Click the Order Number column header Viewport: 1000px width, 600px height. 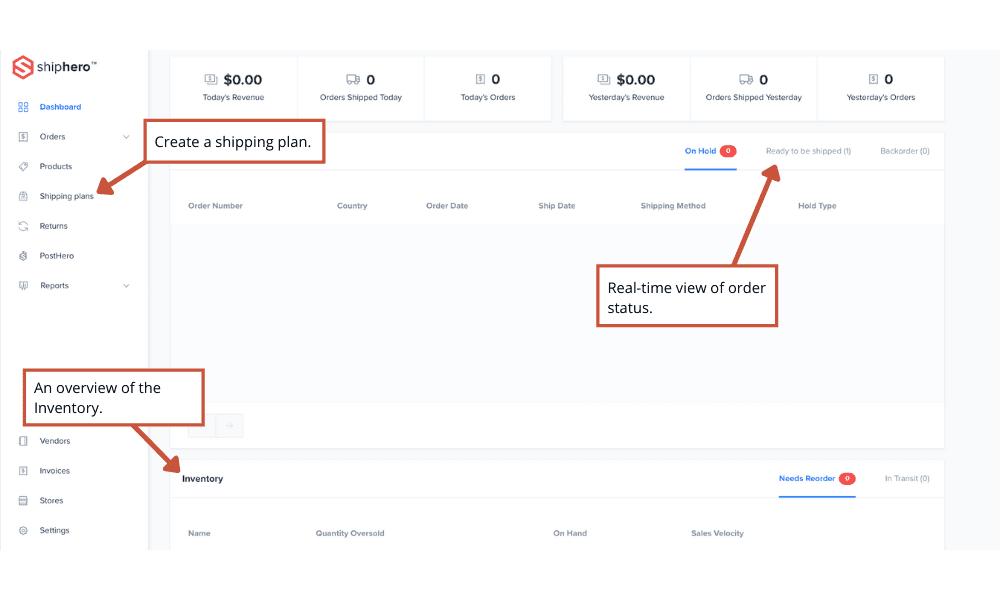coord(215,206)
